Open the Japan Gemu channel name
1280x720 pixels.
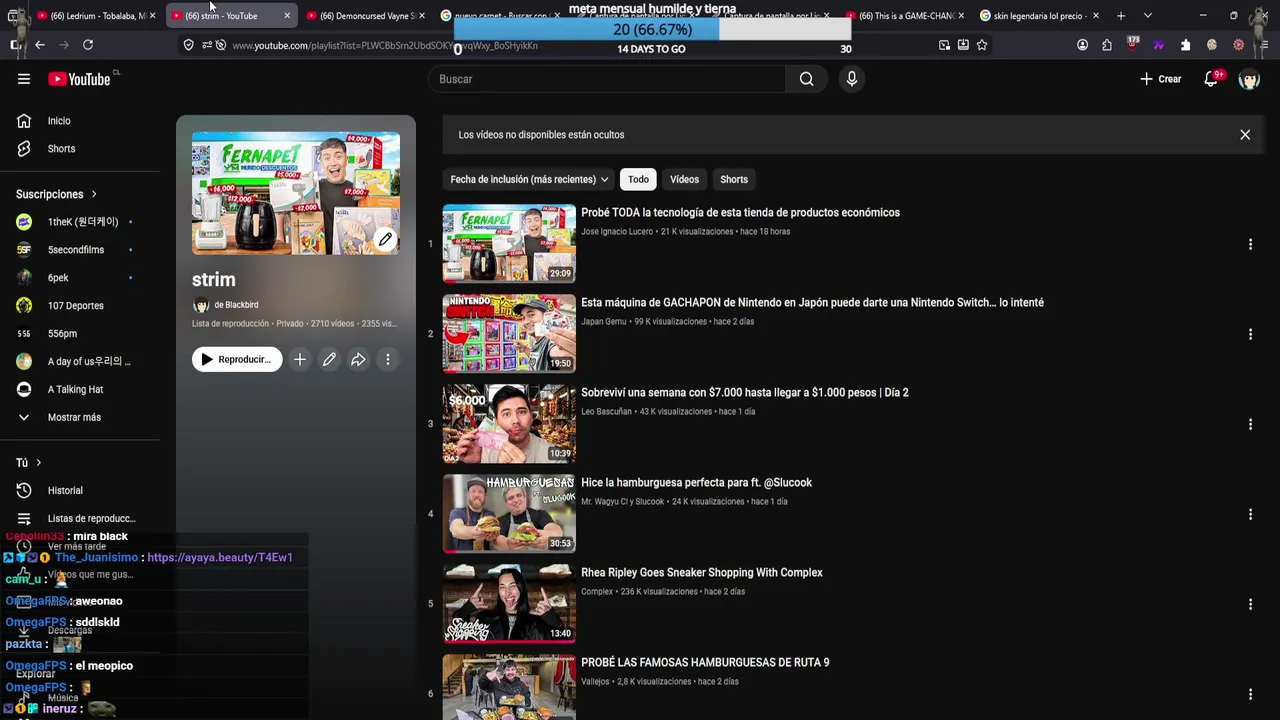click(603, 322)
